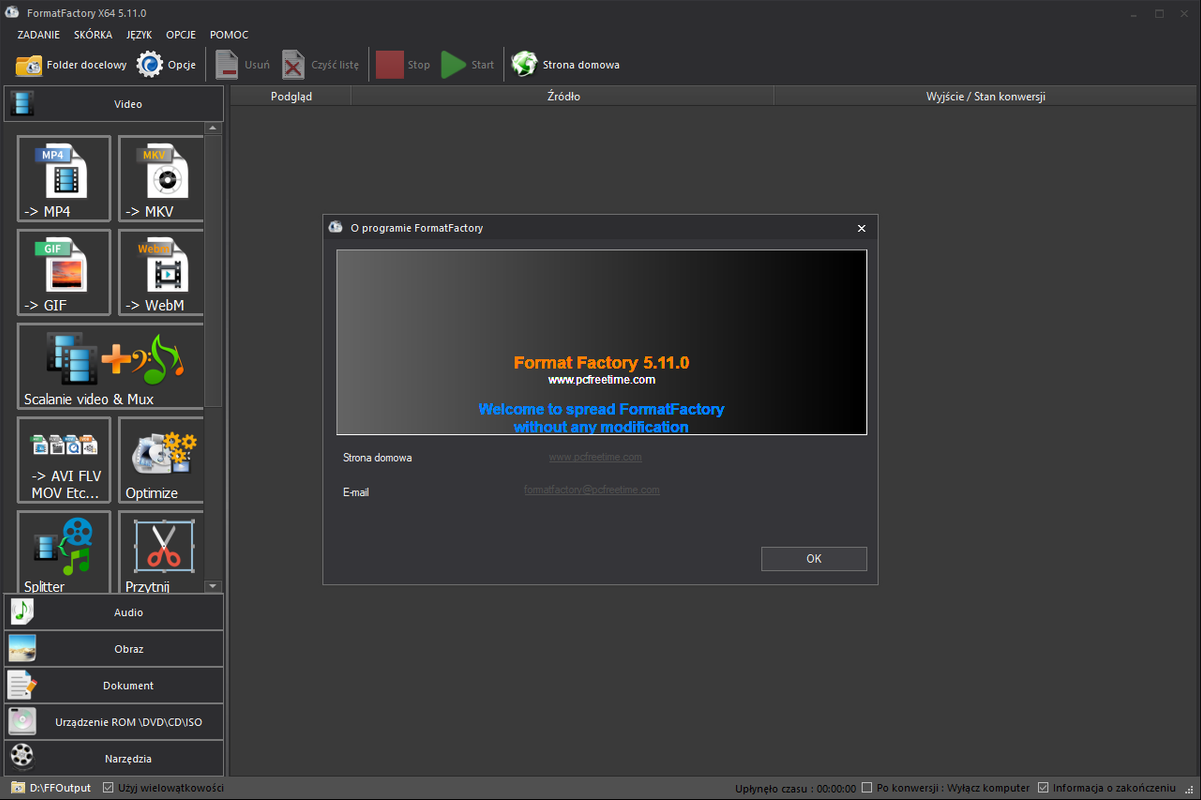This screenshot has width=1201, height=800.
Task: Expand the Audio category panel
Action: click(114, 612)
